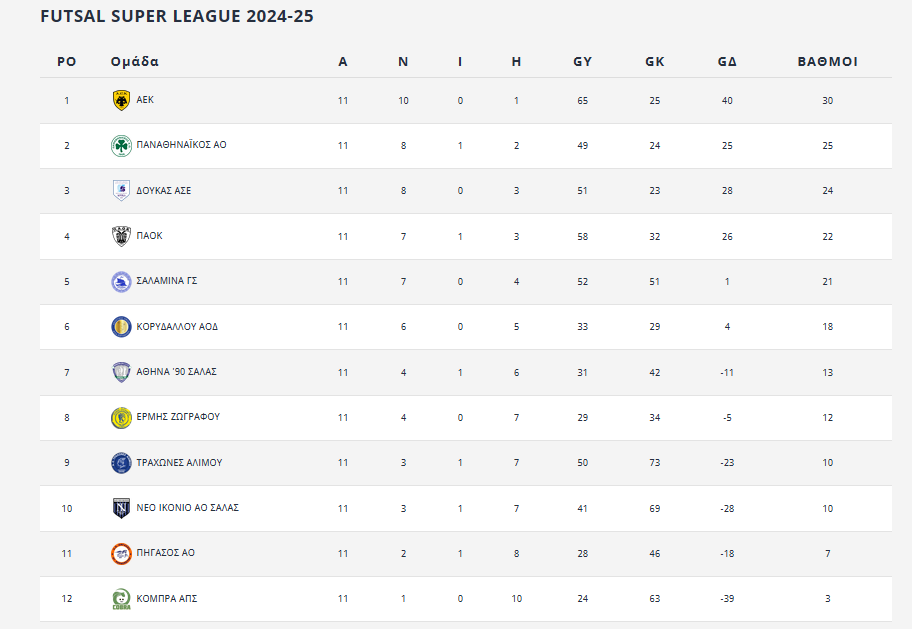Click the Futsal Super League 2024-25 title
The height and width of the screenshot is (629, 912).
[177, 17]
